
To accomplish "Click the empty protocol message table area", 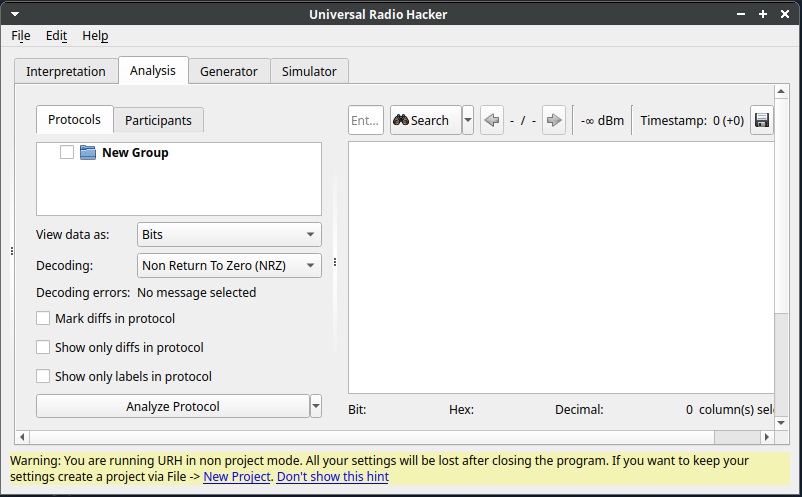I will click(561, 267).
